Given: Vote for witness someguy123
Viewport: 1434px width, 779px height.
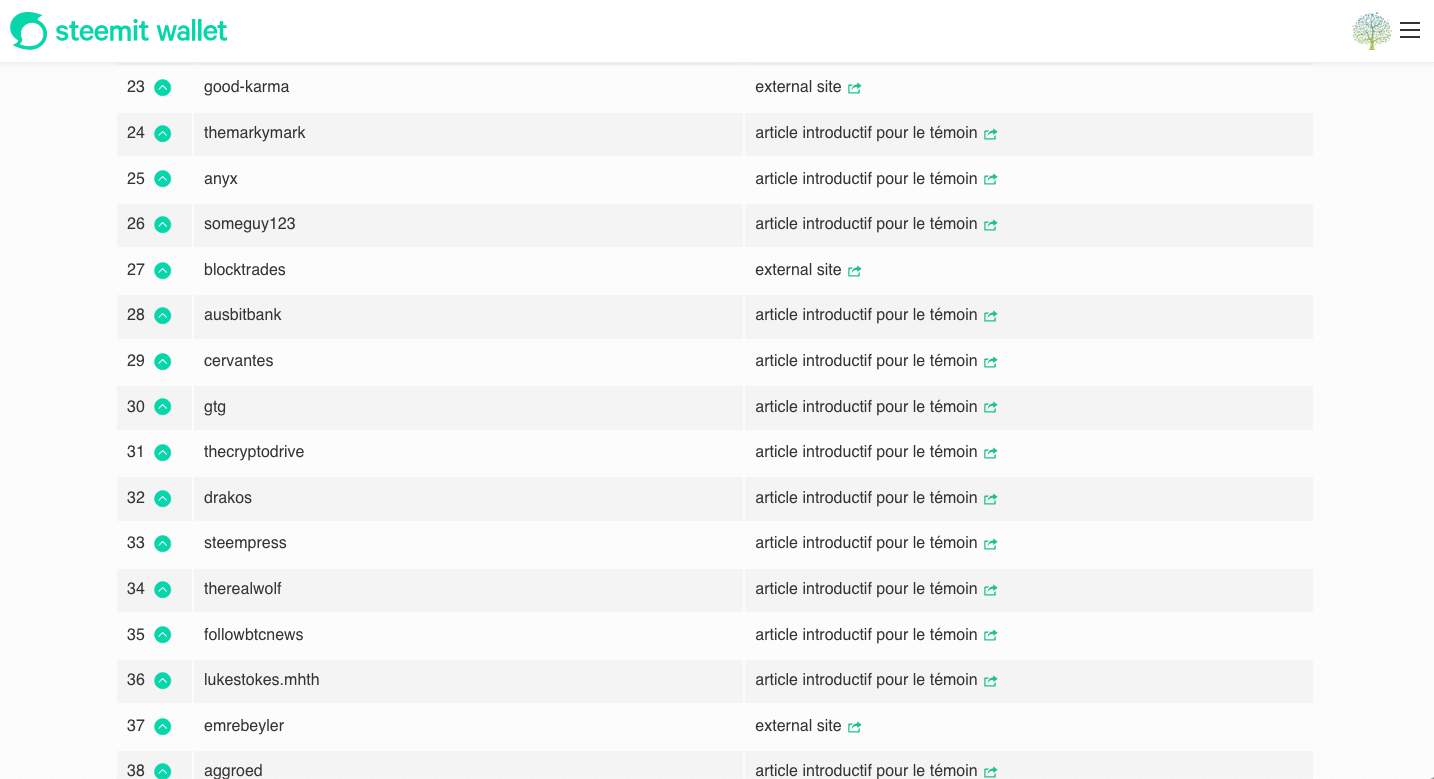Looking at the screenshot, I should [x=163, y=225].
